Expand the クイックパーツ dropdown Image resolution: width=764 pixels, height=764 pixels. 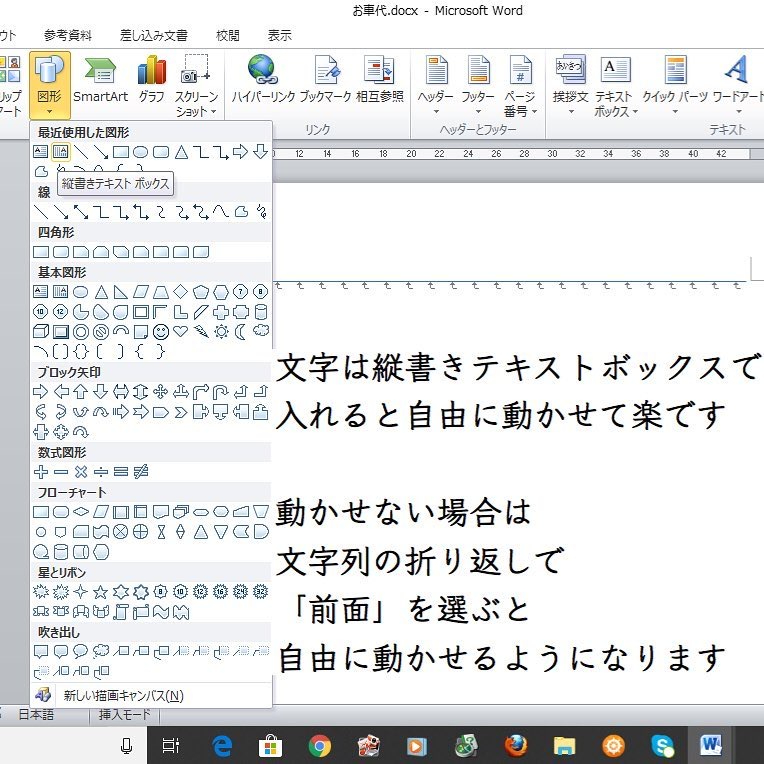tap(675, 85)
